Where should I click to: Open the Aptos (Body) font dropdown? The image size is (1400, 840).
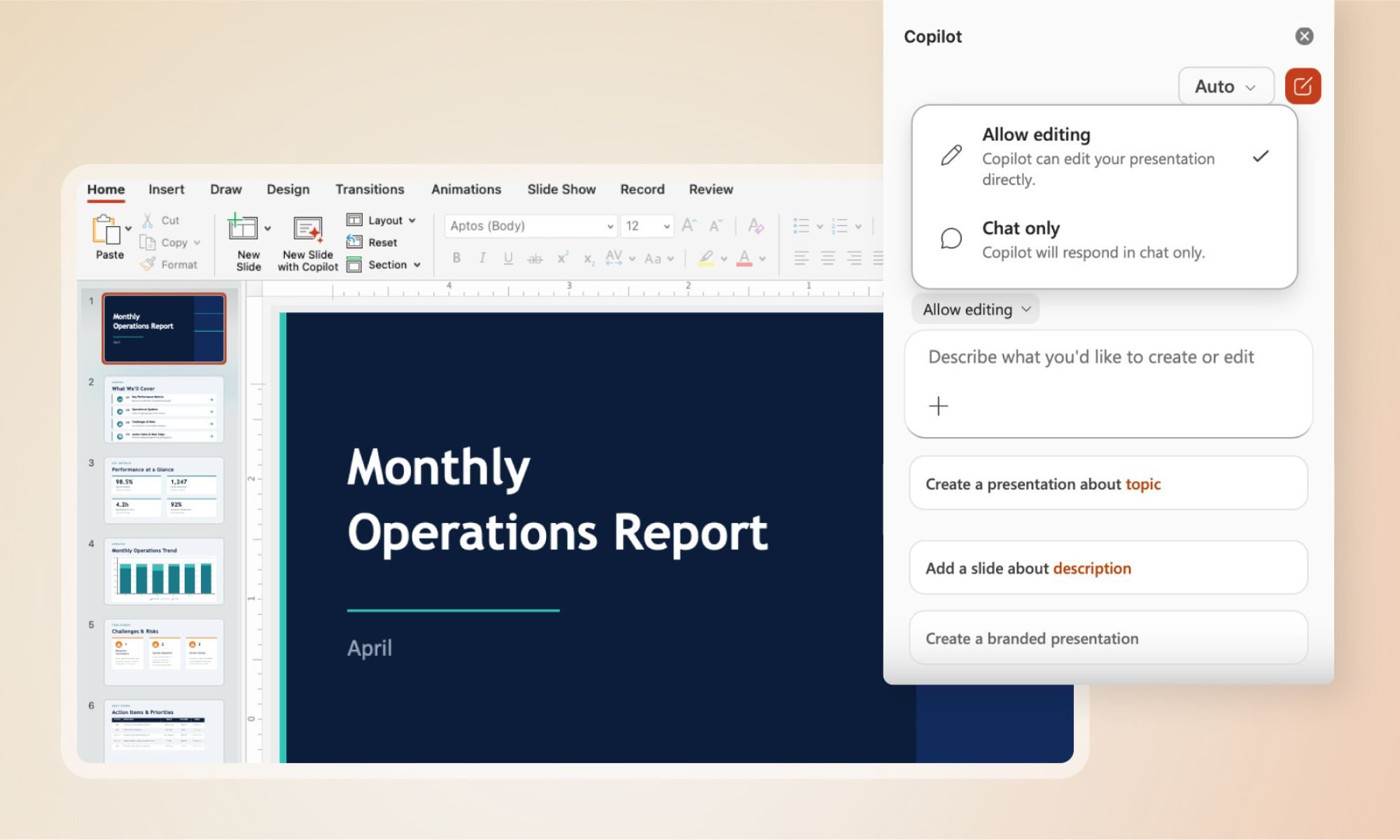(531, 226)
